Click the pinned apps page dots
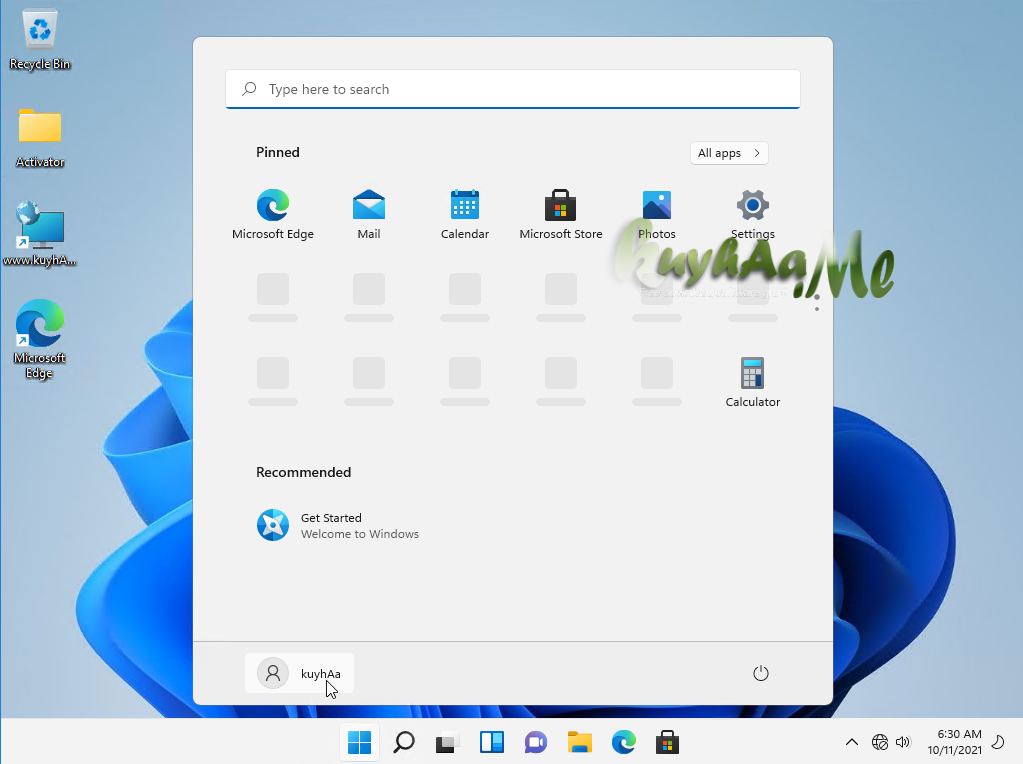The width and height of the screenshot is (1023, 764). [817, 302]
